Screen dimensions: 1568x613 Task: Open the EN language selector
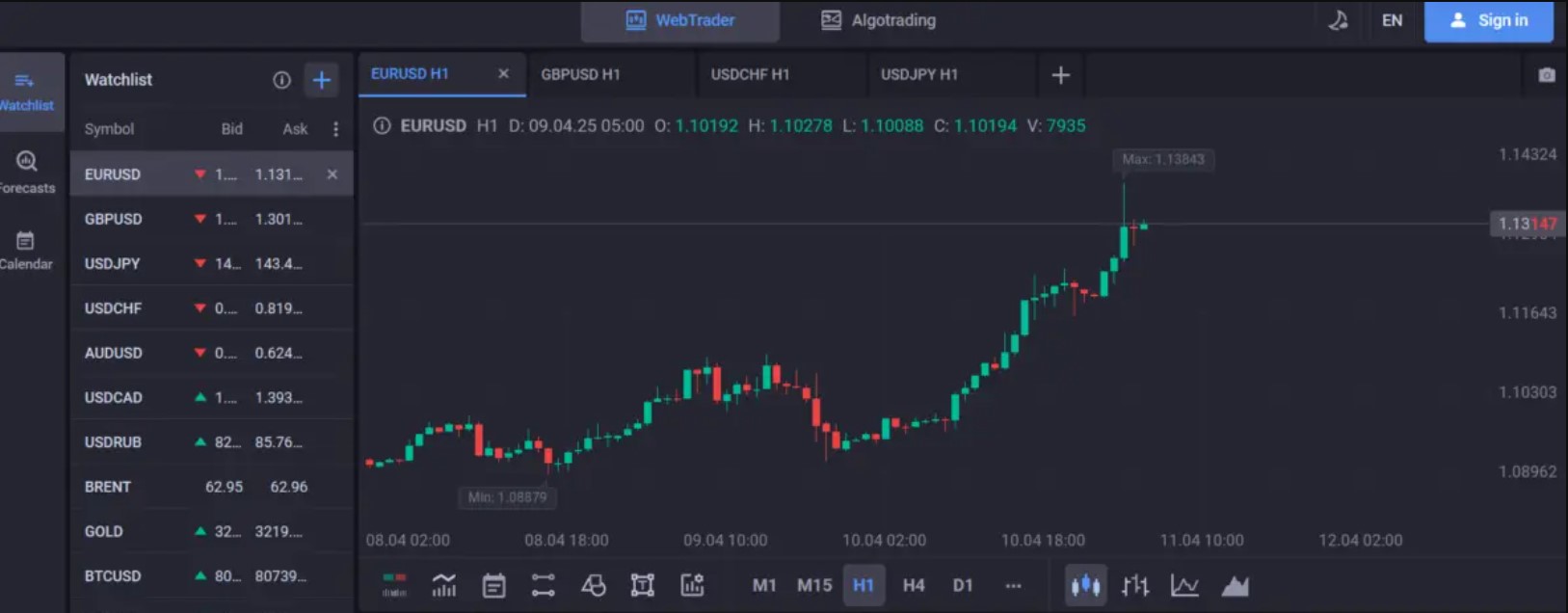tap(1392, 20)
